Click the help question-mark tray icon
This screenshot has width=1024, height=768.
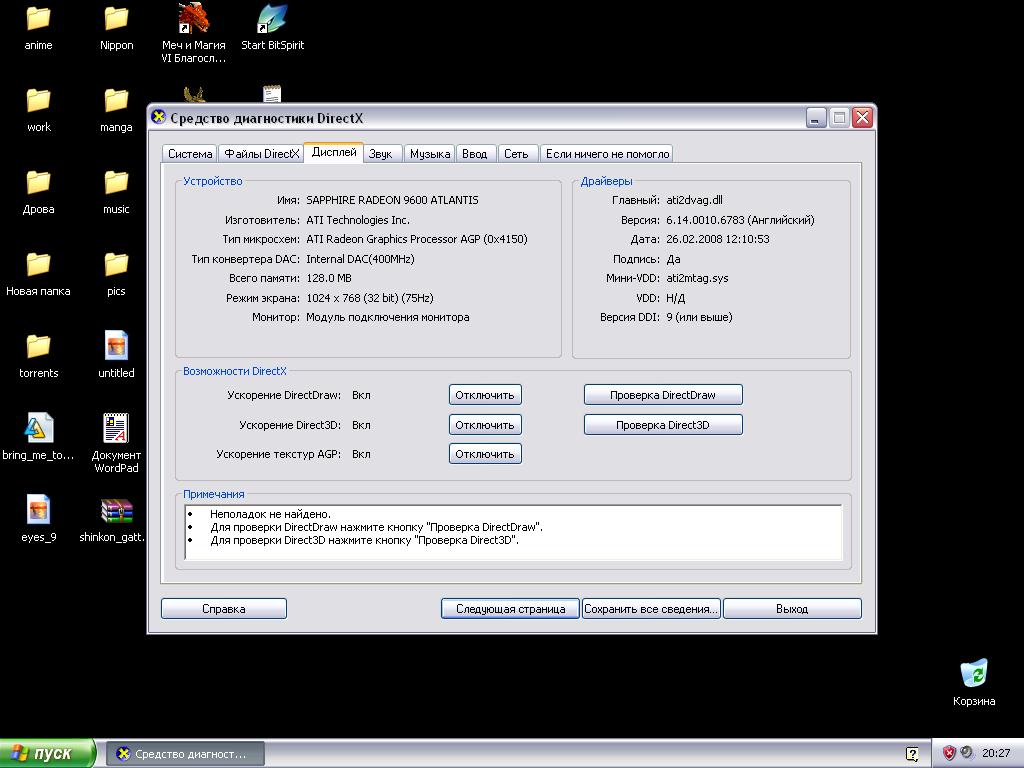912,754
